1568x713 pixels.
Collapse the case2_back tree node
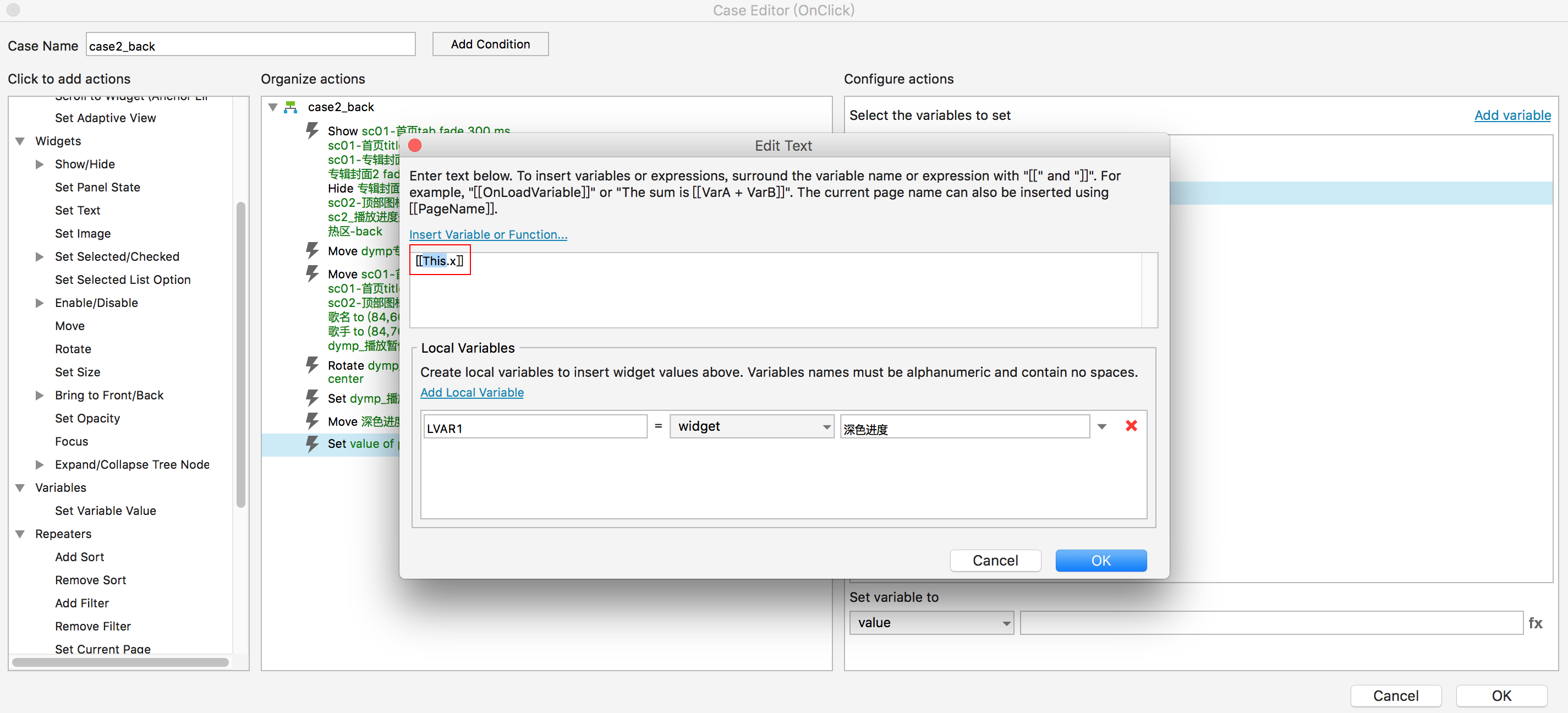[x=273, y=107]
